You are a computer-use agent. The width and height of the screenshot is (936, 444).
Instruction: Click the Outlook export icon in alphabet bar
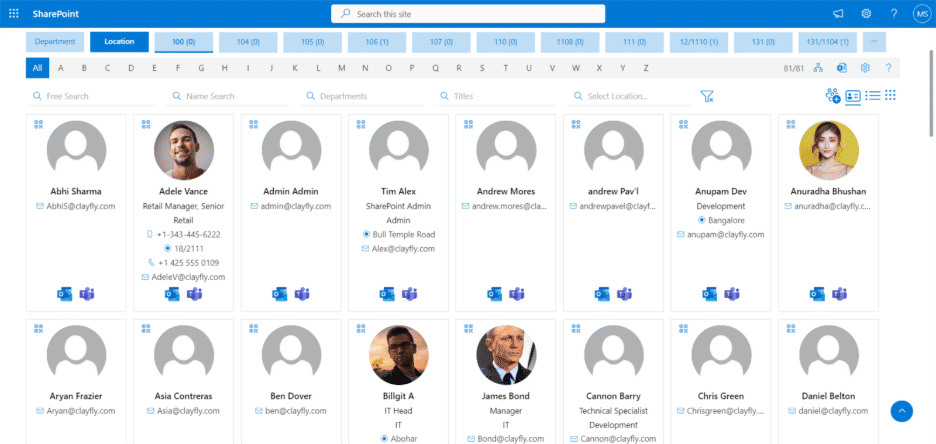click(x=842, y=68)
